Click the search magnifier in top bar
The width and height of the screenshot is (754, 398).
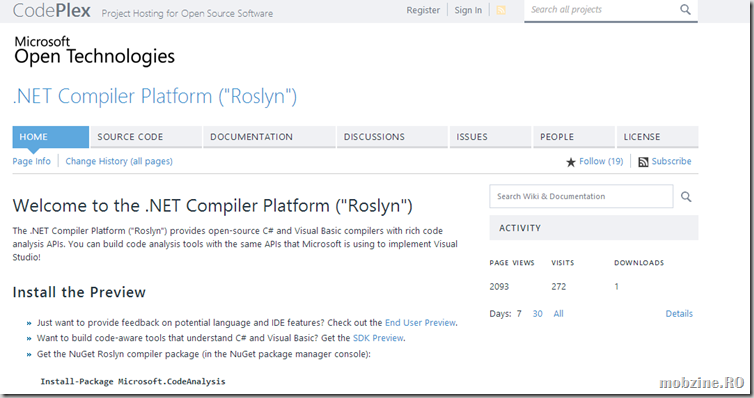tap(685, 9)
